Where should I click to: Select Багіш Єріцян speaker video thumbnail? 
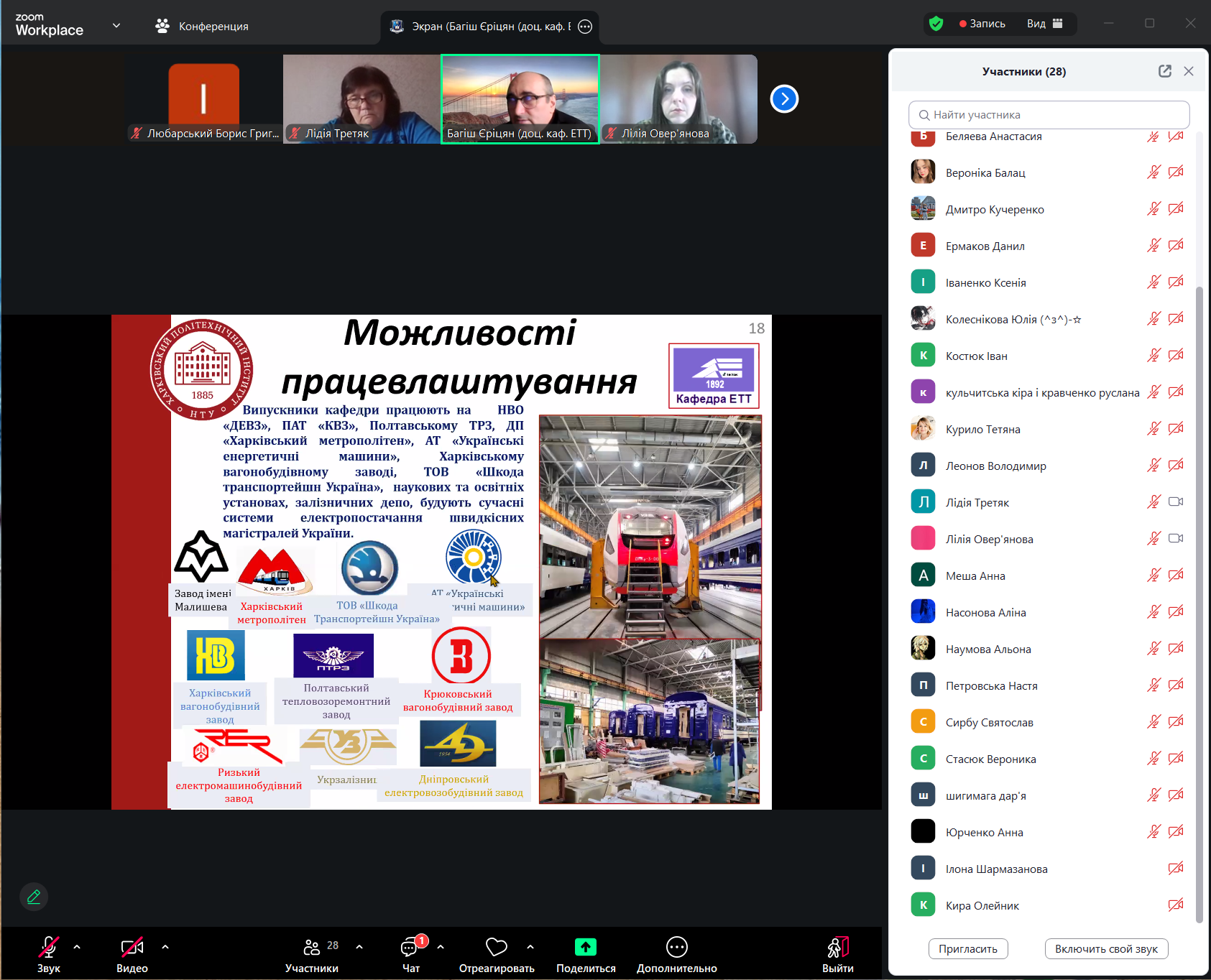(520, 99)
